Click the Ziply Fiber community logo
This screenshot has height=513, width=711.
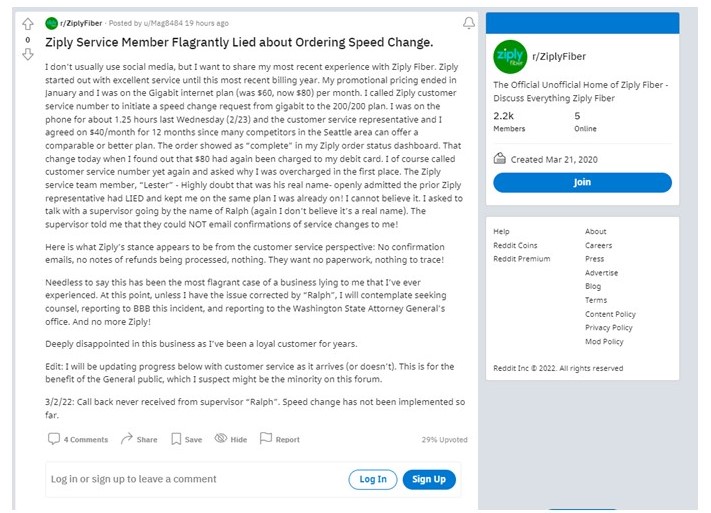pos(509,56)
